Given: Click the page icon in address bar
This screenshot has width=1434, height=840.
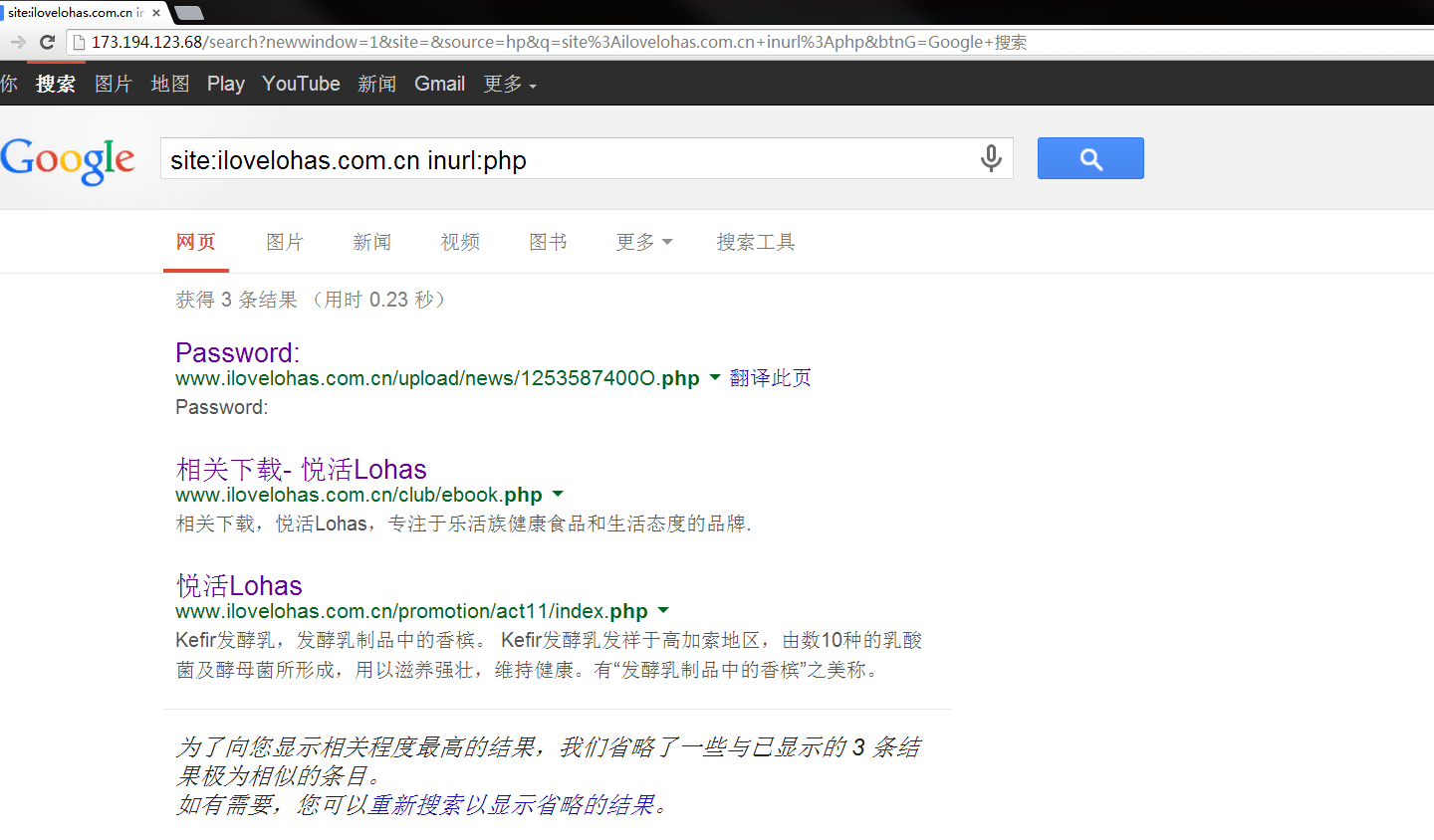Looking at the screenshot, I should [x=79, y=42].
